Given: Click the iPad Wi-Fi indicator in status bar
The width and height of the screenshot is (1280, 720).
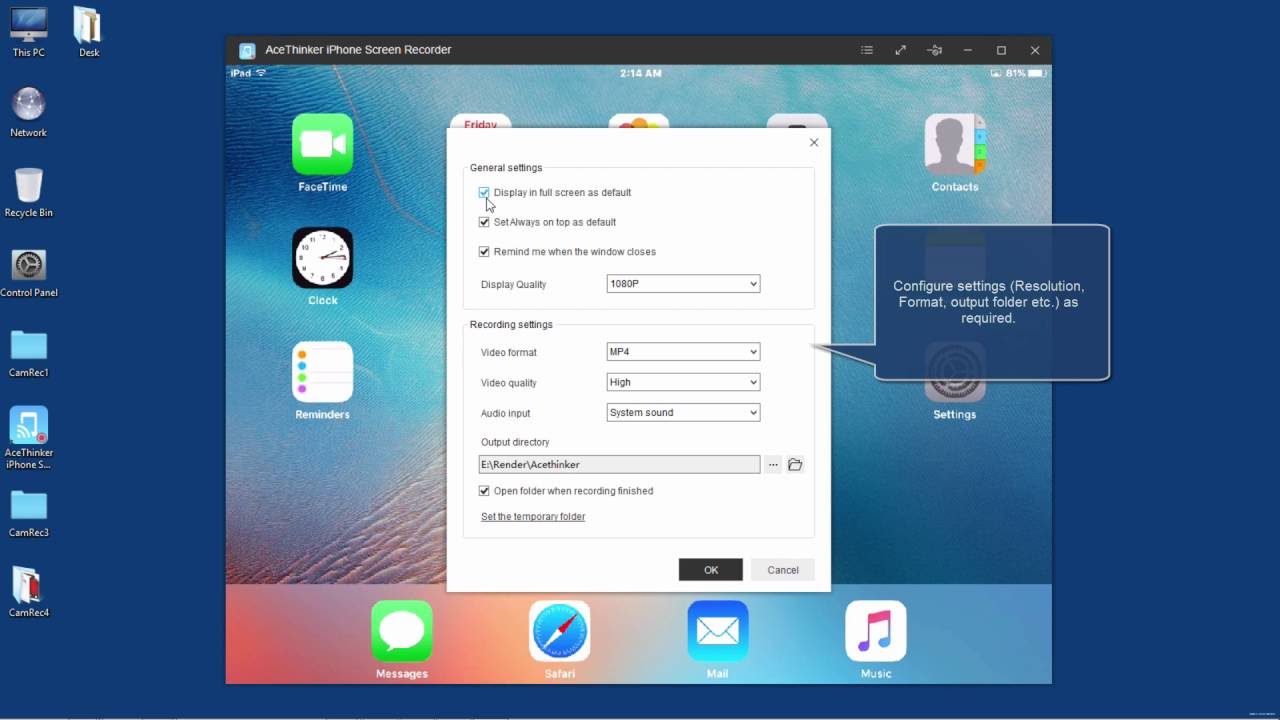Looking at the screenshot, I should pos(262,73).
